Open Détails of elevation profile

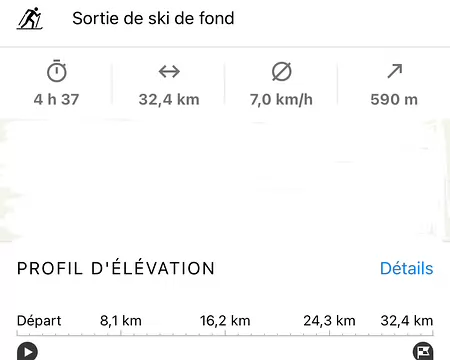click(406, 268)
